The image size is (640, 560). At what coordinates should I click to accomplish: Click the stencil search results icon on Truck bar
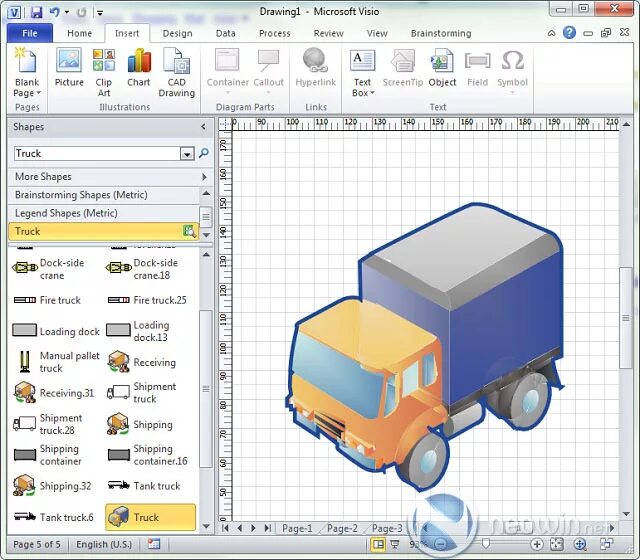pos(189,231)
